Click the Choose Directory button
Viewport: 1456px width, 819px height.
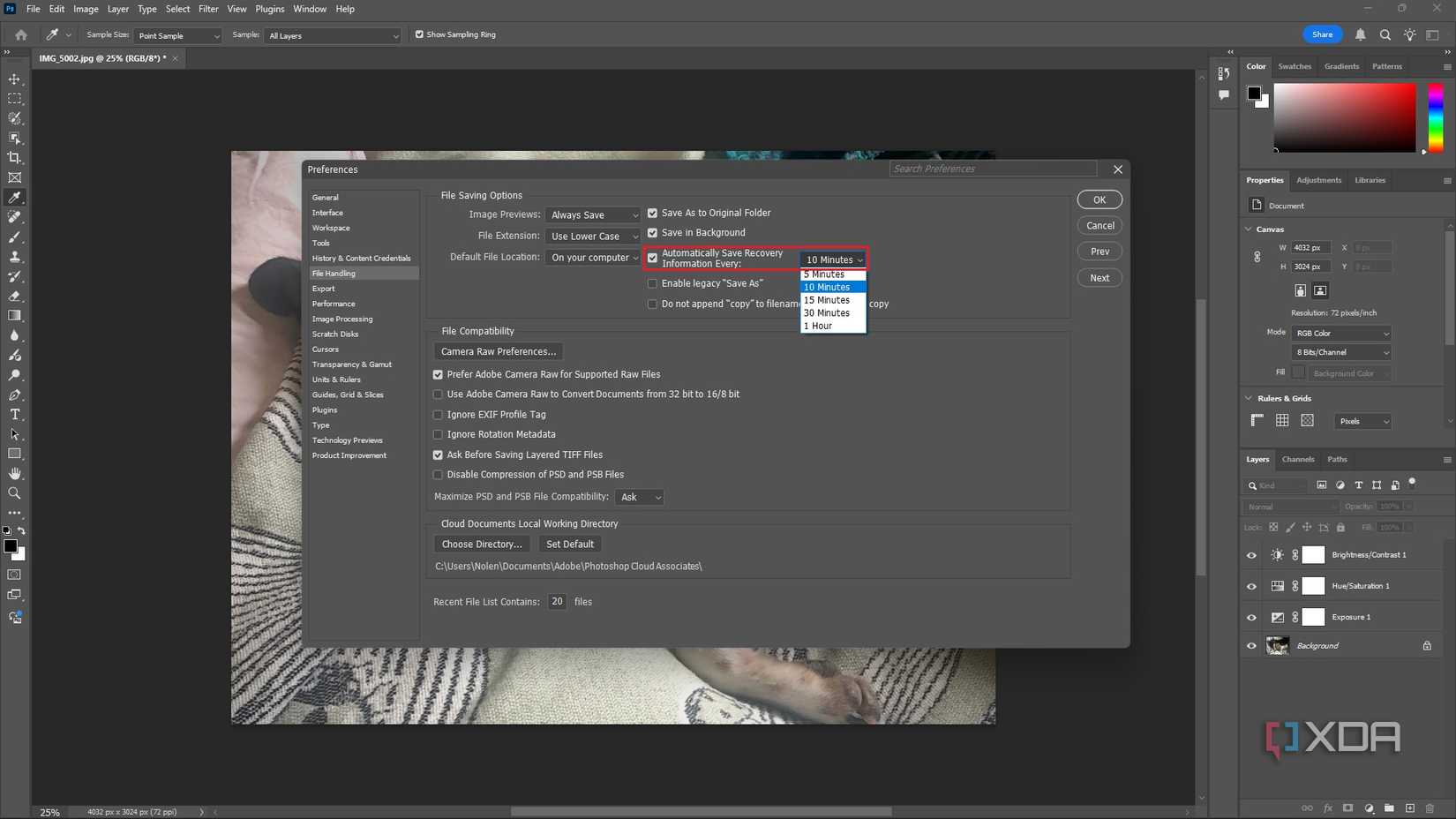tap(481, 544)
